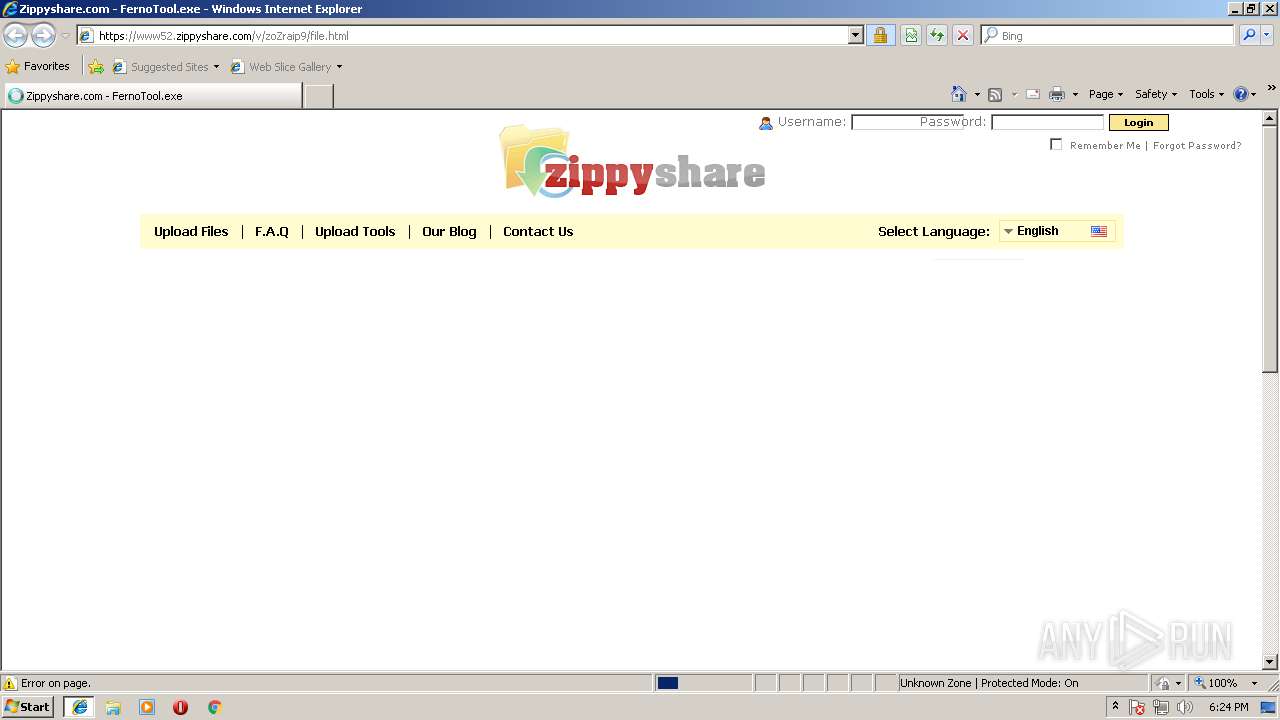Screen dimensions: 1280x720
Task: Click the page loading progress bar
Action: pos(703,683)
